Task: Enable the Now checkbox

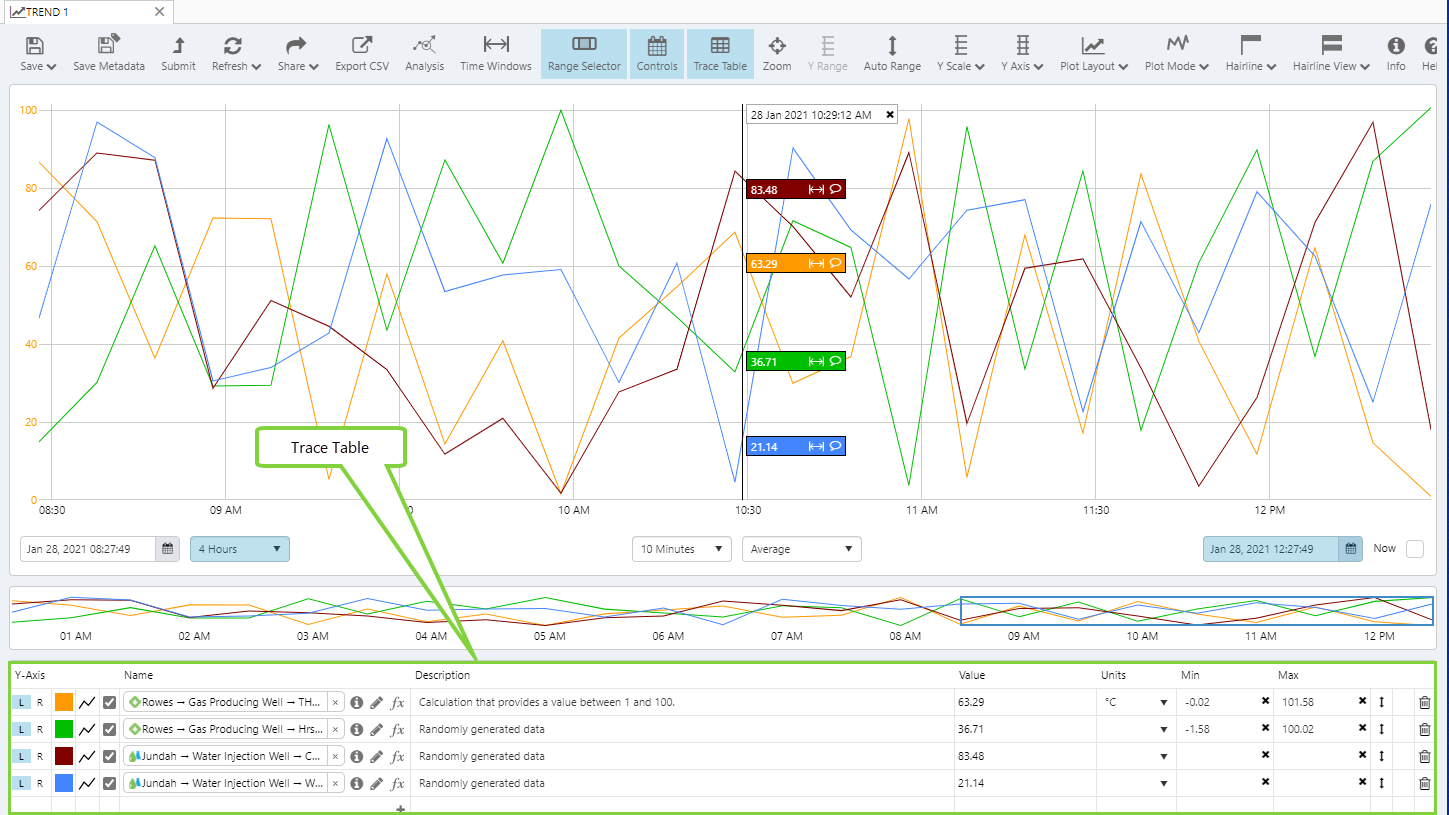Action: click(x=1414, y=549)
